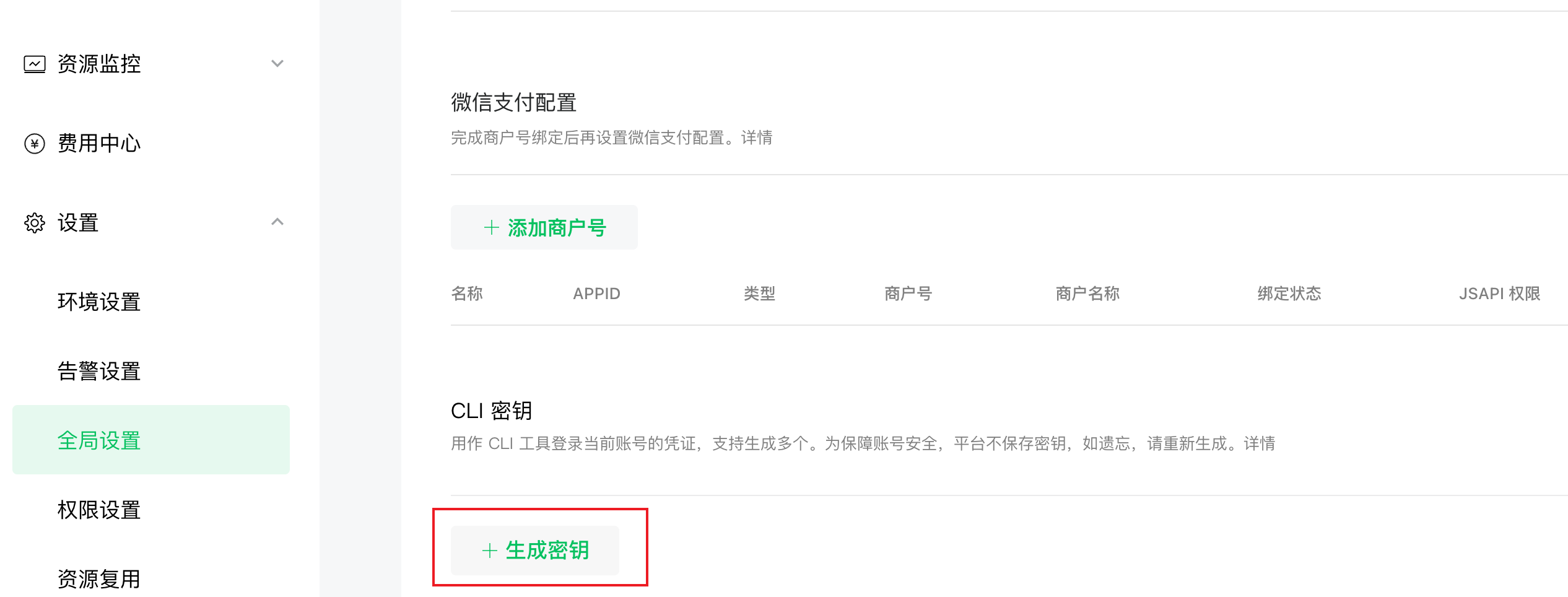The image size is (1568, 597).
Task: Click the APPID column header
Action: 596,294
